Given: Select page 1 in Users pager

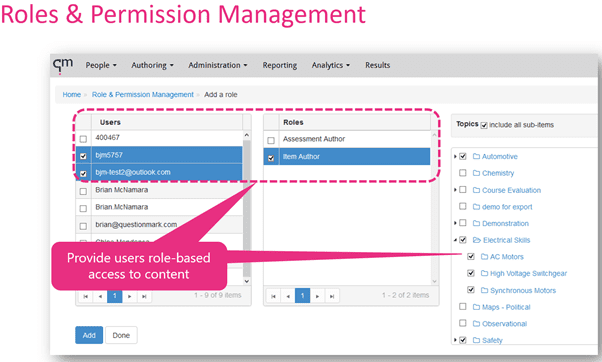Looking at the screenshot, I should tap(114, 296).
